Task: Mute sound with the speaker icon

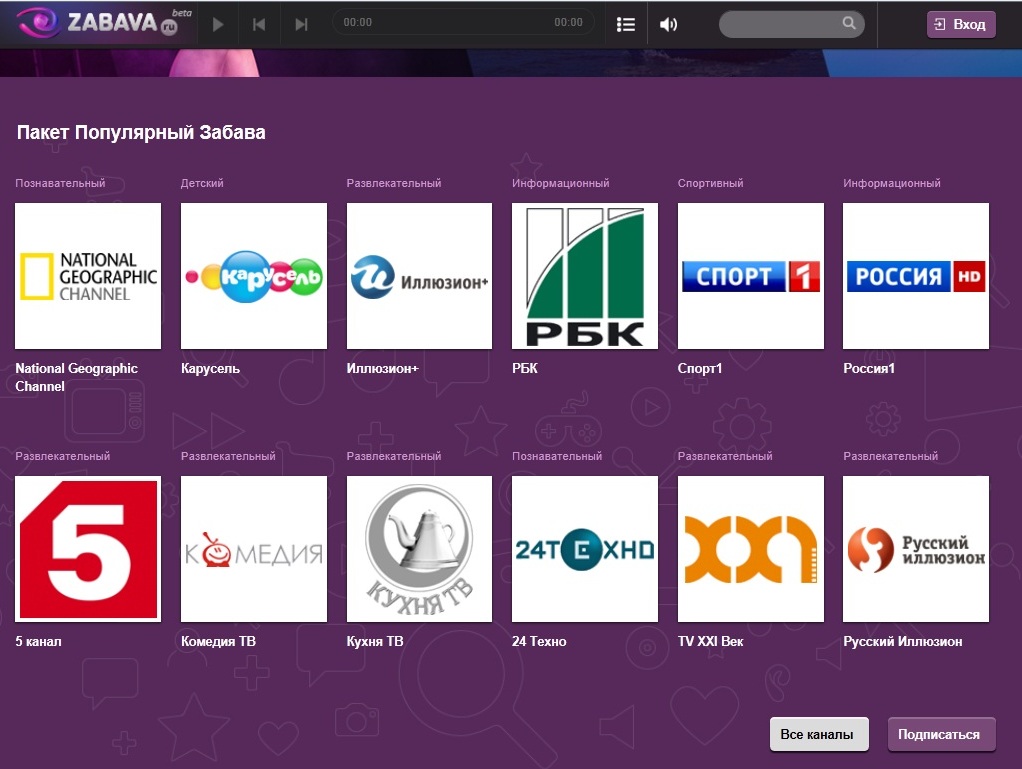Action: point(669,25)
